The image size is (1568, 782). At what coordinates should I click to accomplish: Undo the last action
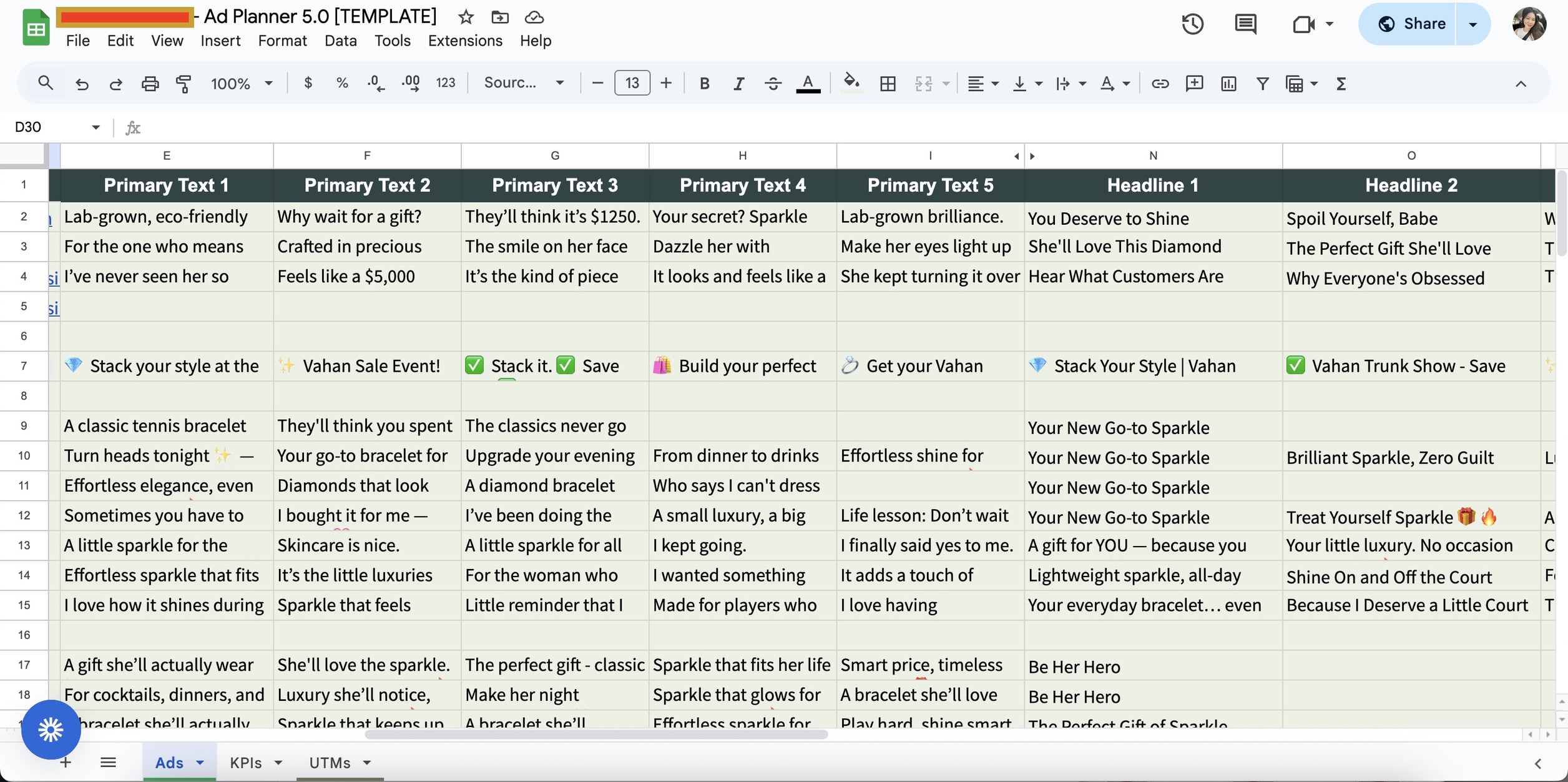coord(82,83)
